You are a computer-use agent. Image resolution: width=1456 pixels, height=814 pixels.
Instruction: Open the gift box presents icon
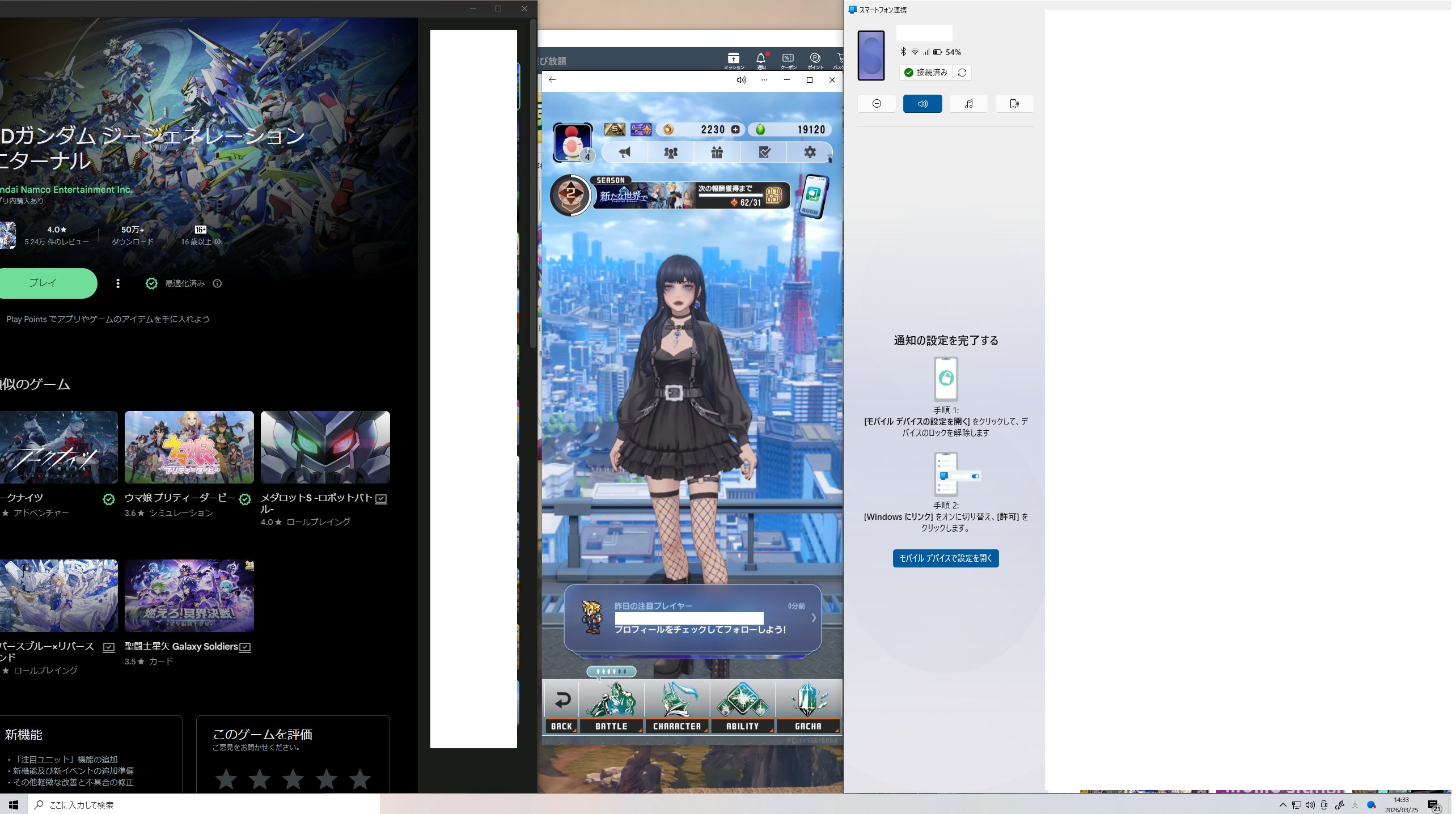coord(717,152)
